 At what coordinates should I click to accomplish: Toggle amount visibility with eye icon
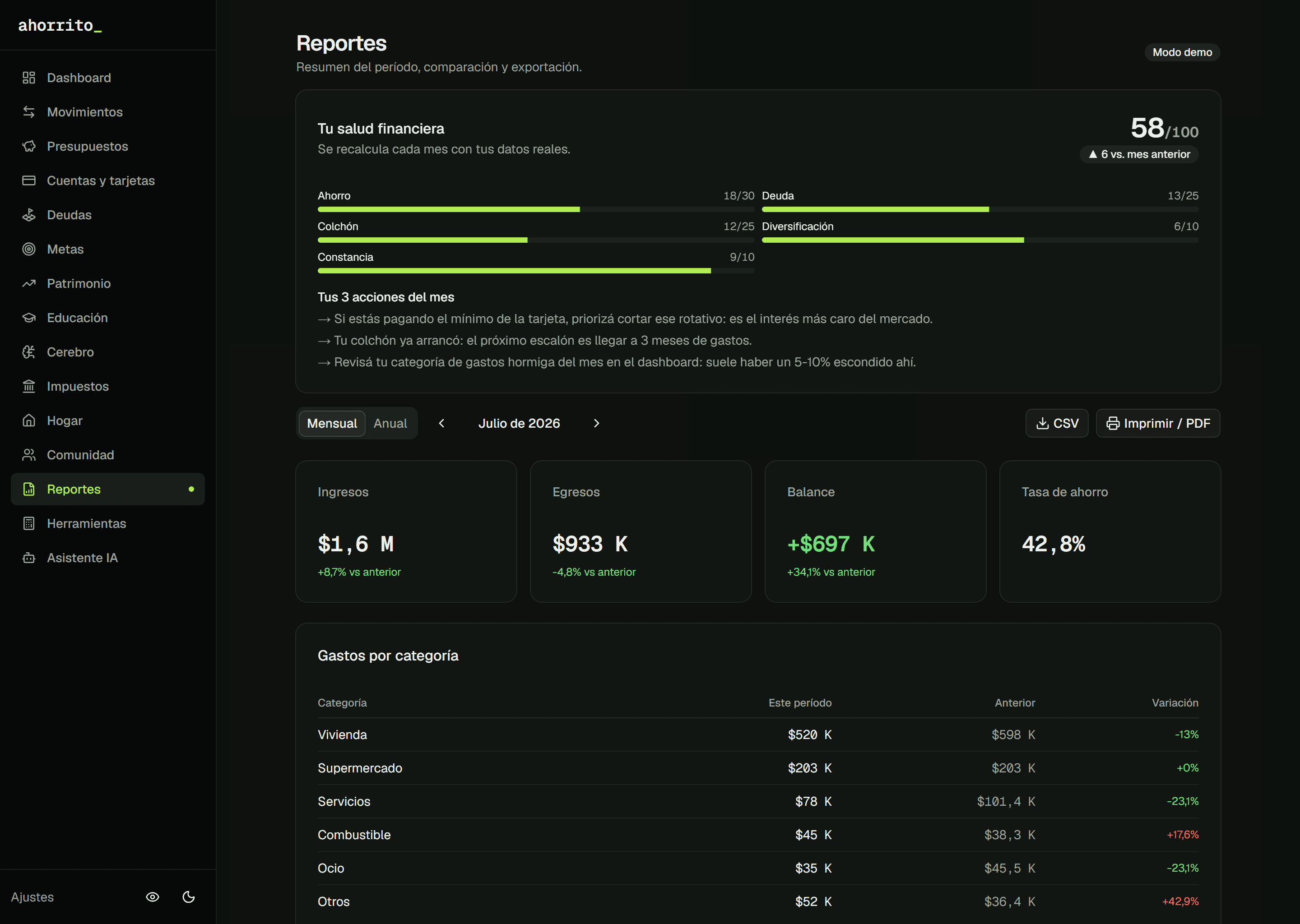[153, 896]
